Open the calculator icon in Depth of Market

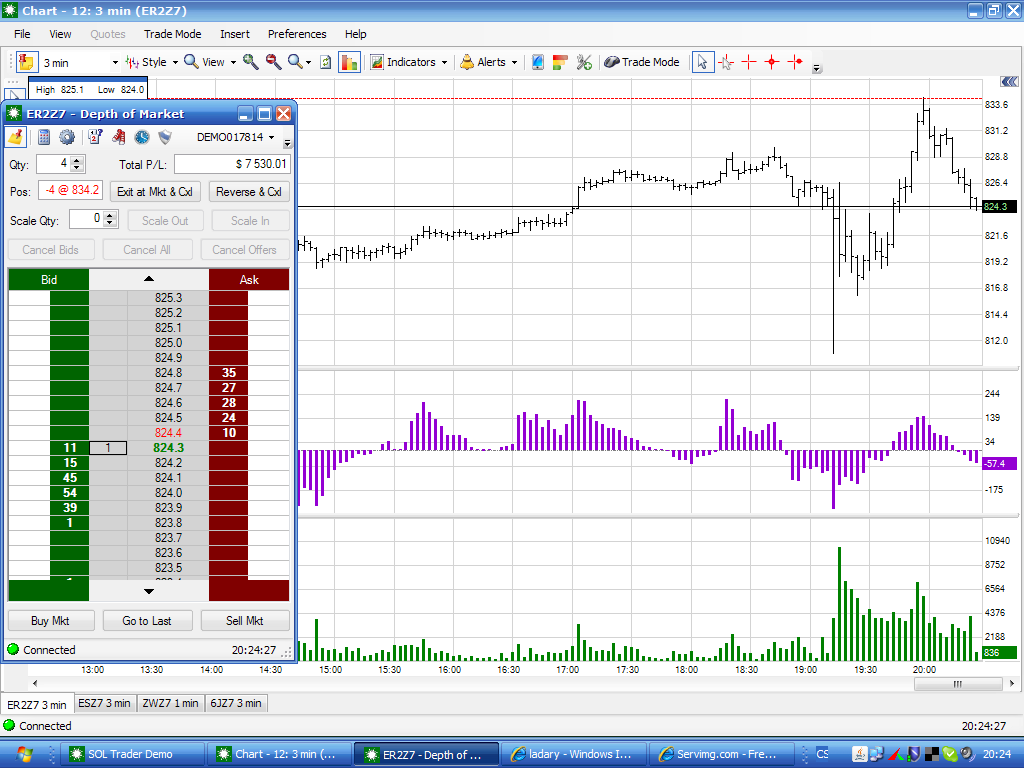(44, 137)
